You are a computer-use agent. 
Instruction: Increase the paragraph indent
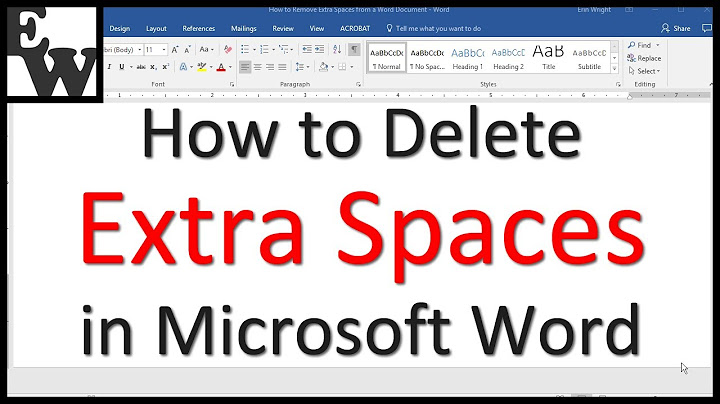[x=320, y=50]
